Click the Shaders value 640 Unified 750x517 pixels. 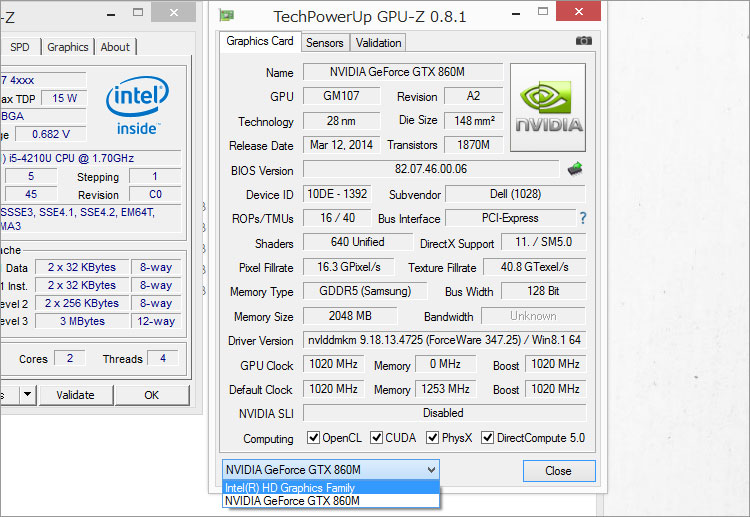coord(358,242)
